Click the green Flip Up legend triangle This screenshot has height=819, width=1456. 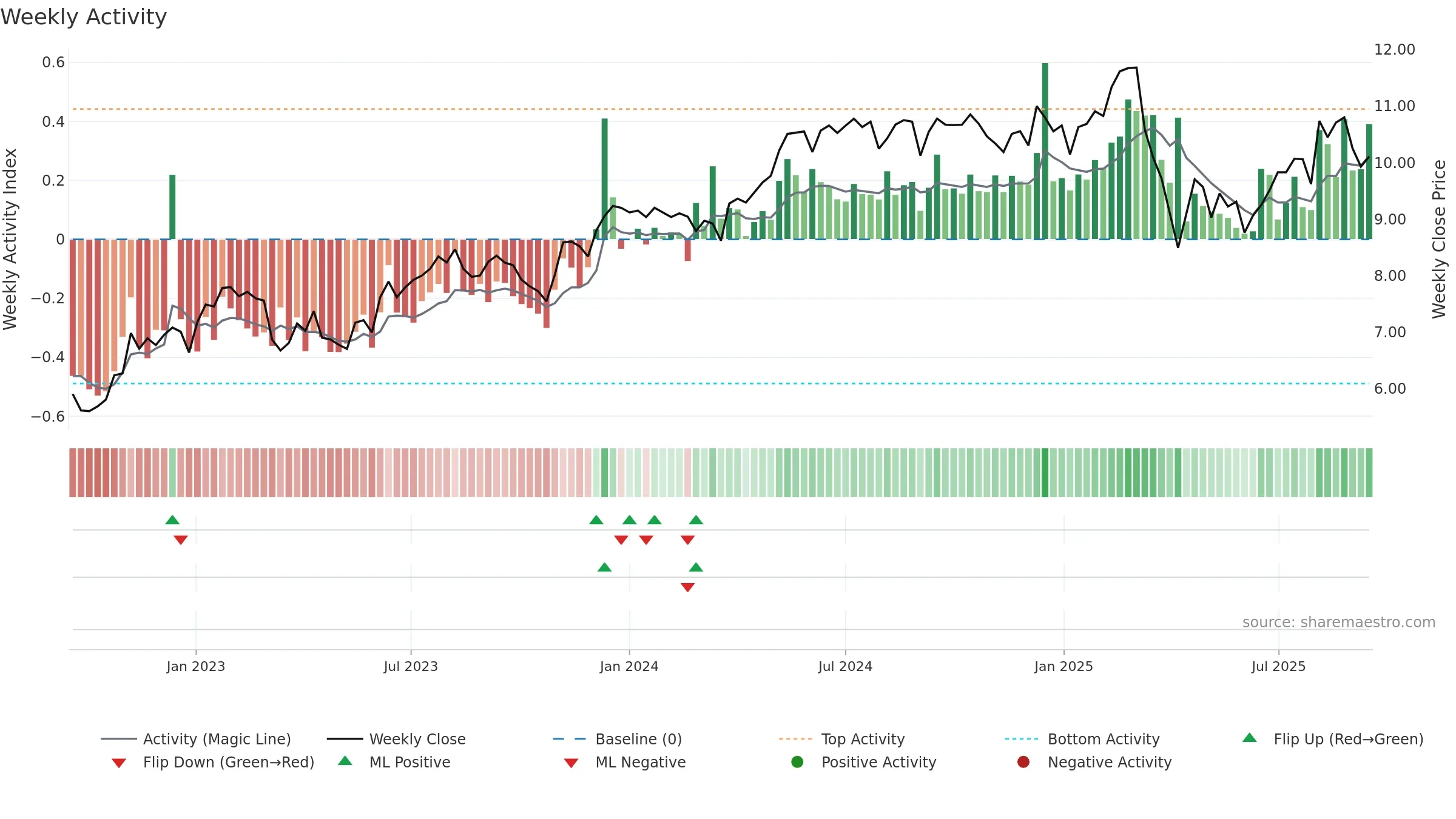tap(1250, 738)
